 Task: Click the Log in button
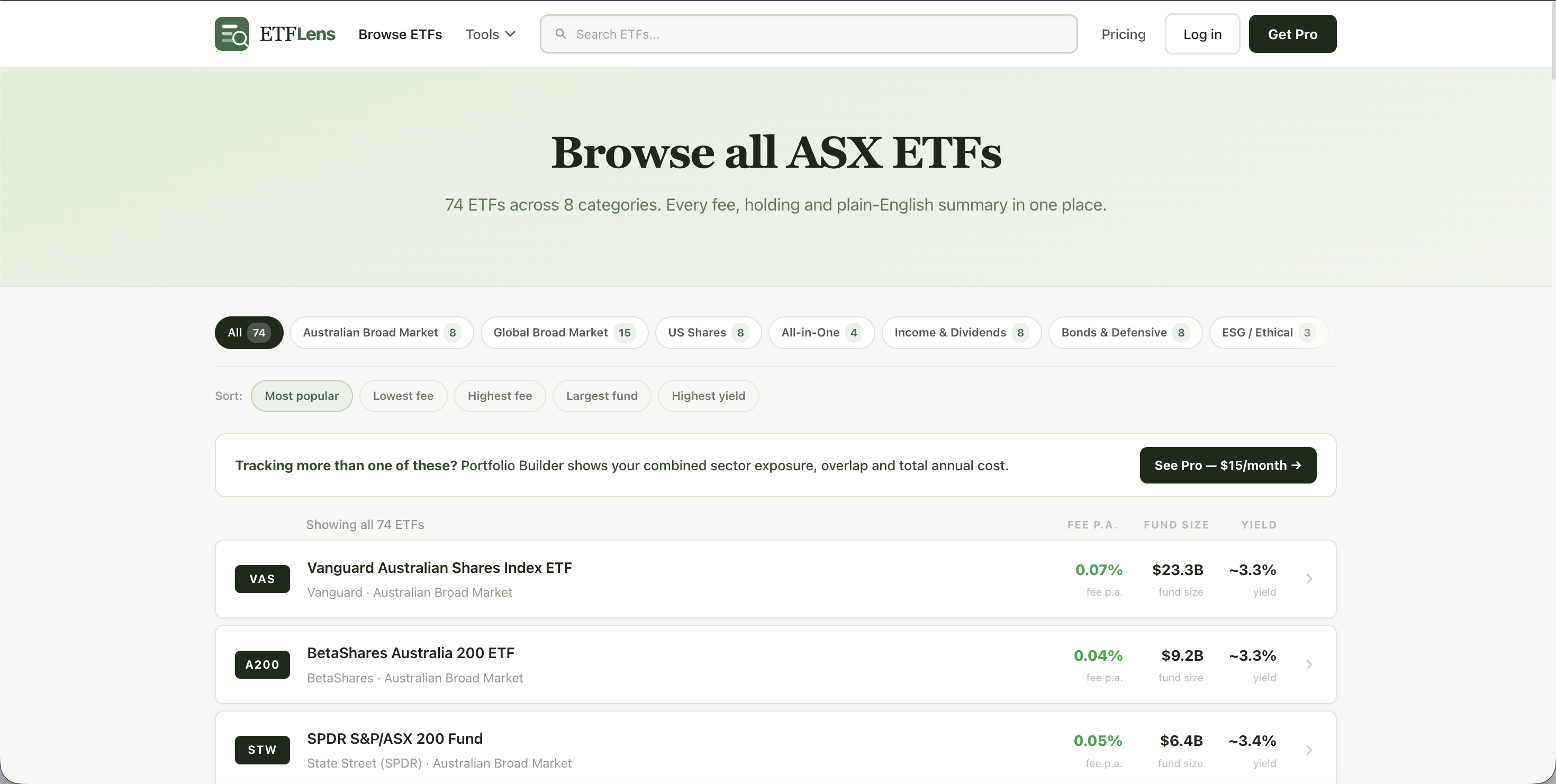pos(1202,34)
